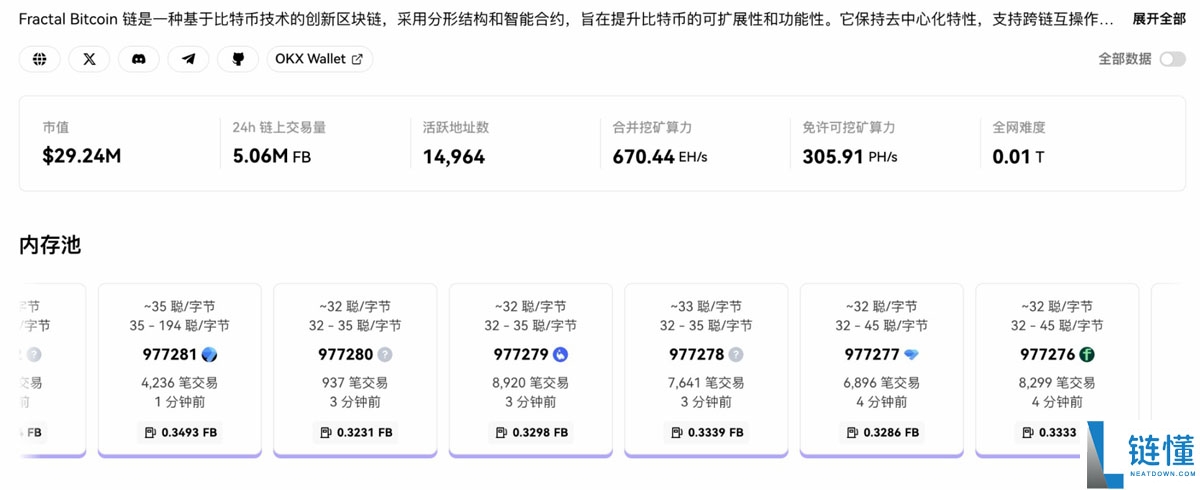1200x490 pixels.
Task: Click the 全网难度 label
Action: point(1019,128)
